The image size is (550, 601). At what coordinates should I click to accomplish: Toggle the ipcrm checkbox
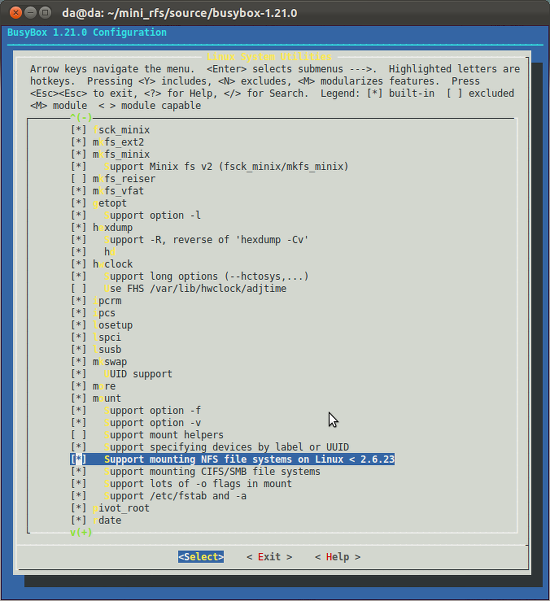(79, 301)
